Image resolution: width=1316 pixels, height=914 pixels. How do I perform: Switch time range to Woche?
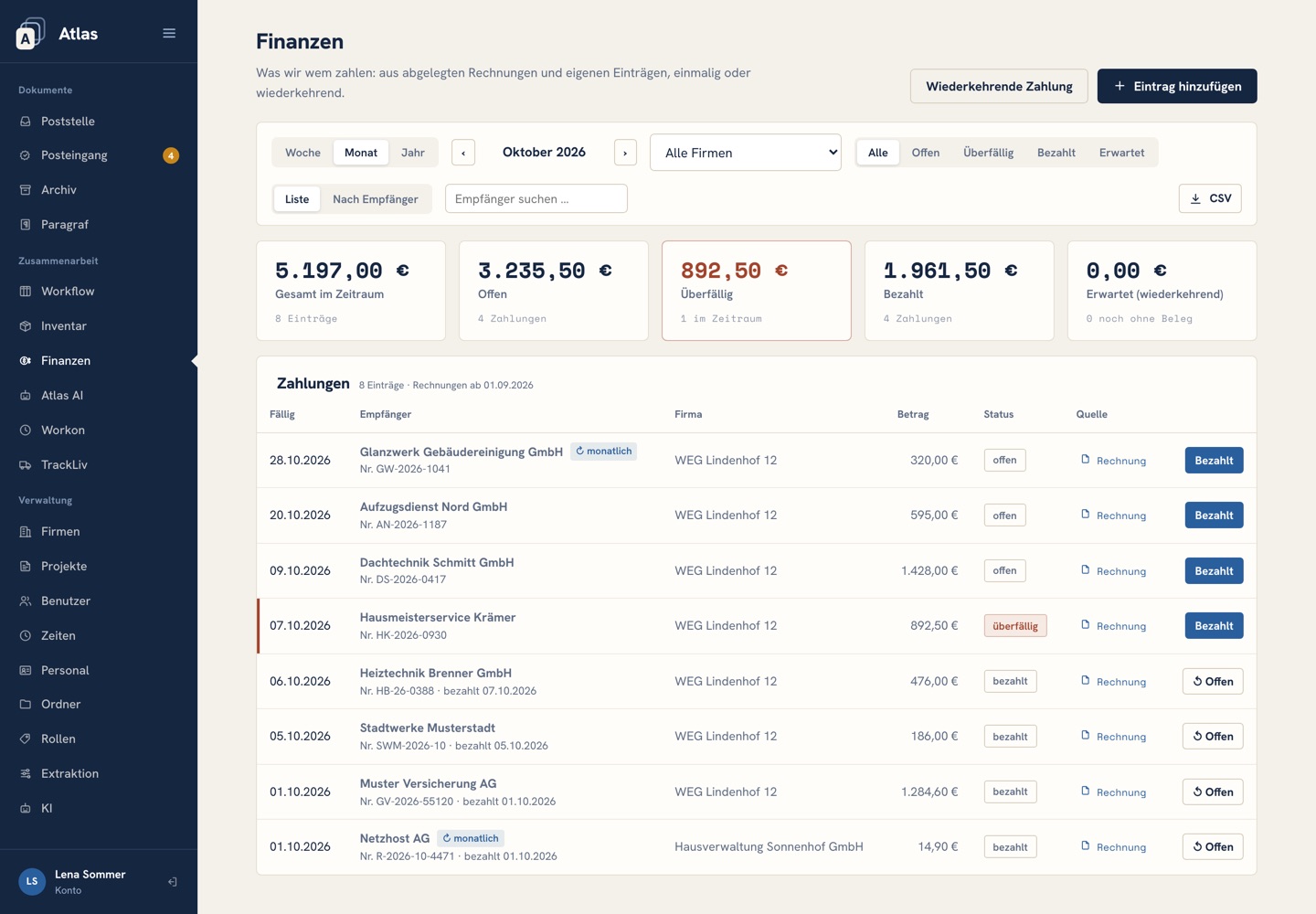(302, 153)
